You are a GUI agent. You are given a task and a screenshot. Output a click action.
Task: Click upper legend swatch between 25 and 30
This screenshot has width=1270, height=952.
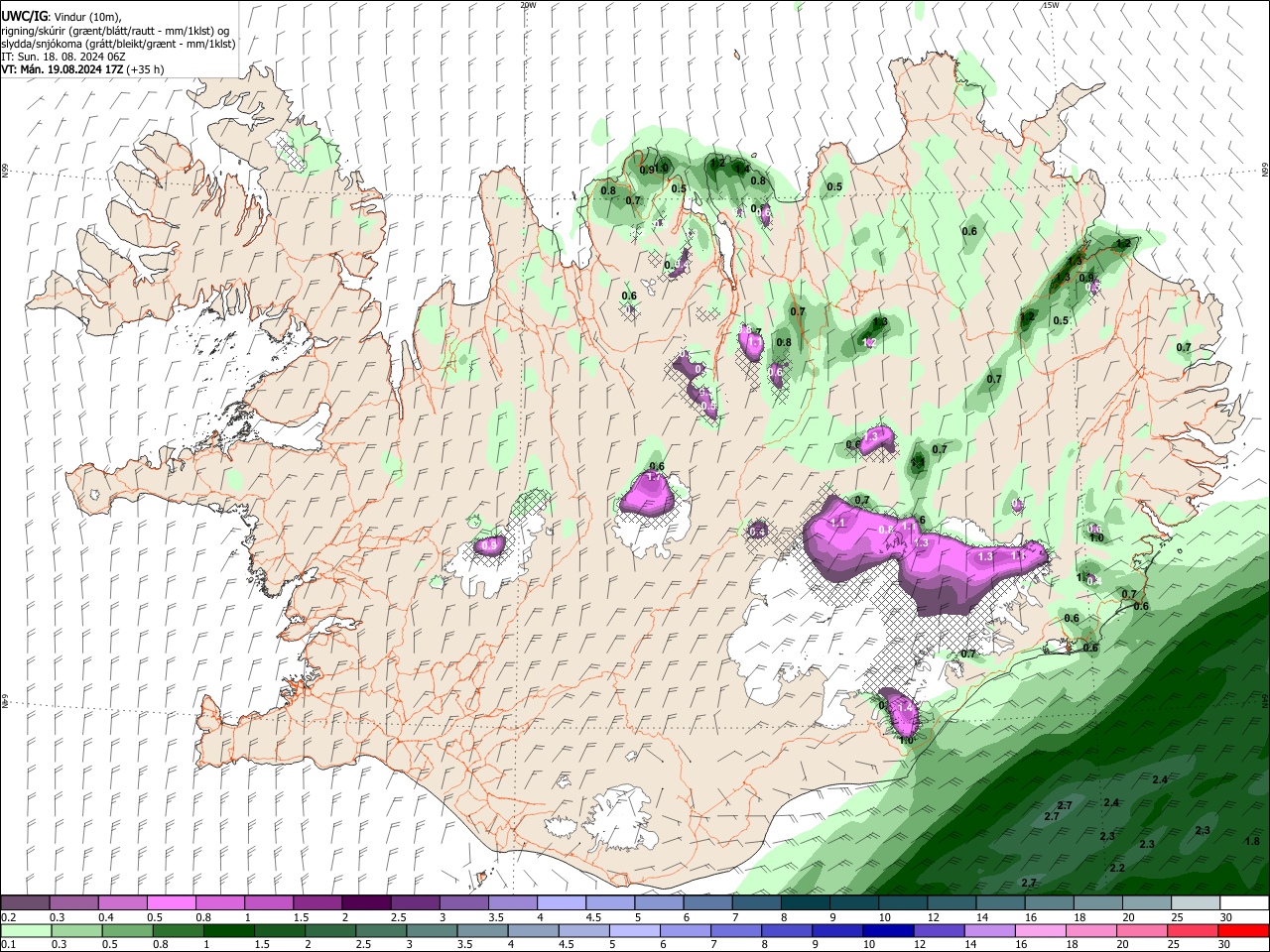pos(1195,903)
